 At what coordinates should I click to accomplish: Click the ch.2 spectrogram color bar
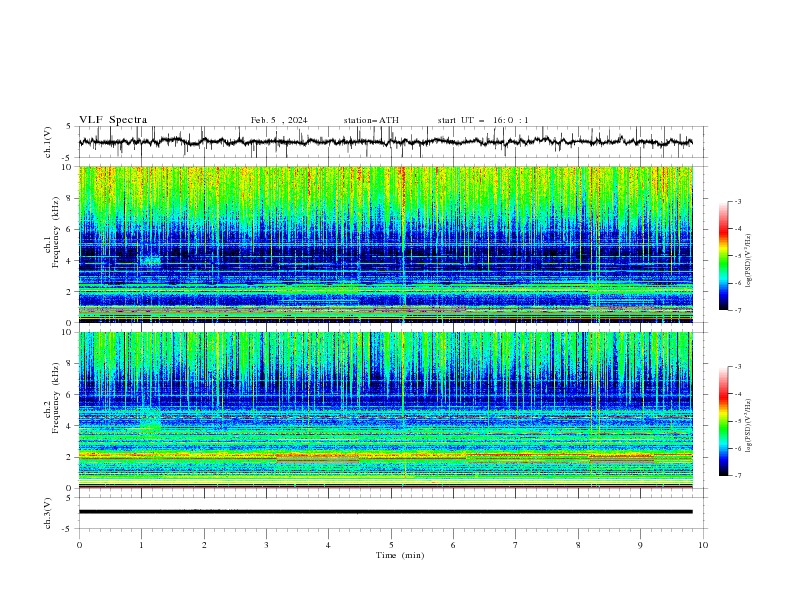tap(724, 421)
